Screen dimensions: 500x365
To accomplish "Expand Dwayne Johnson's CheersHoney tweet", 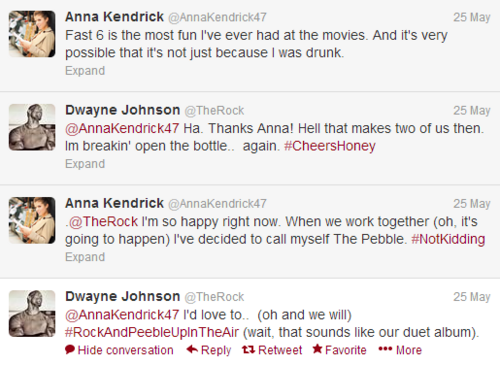I will (85, 164).
